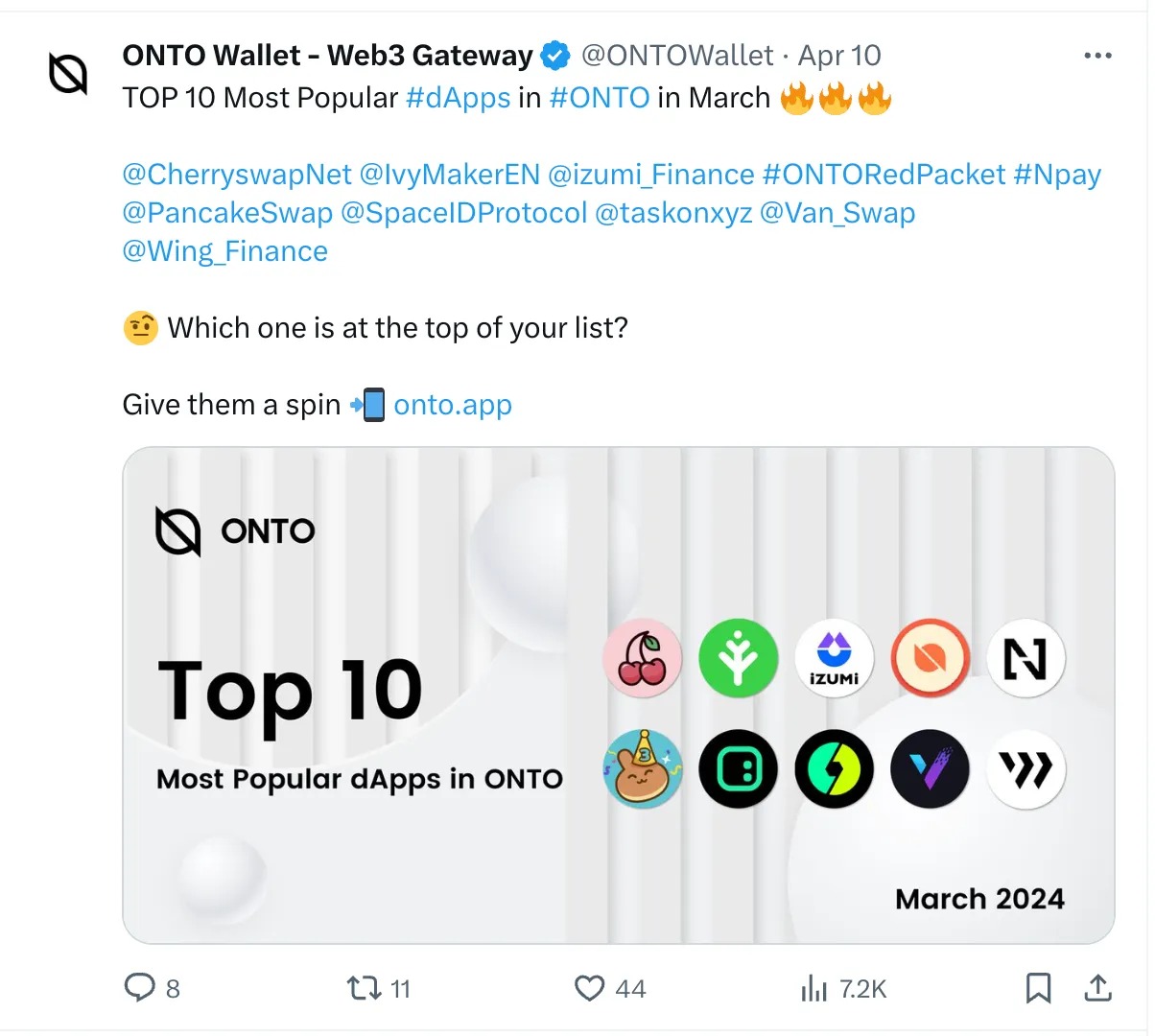Retweet this ONTO Wallet post
Screen dimensions: 1155x1036
pos(365,988)
